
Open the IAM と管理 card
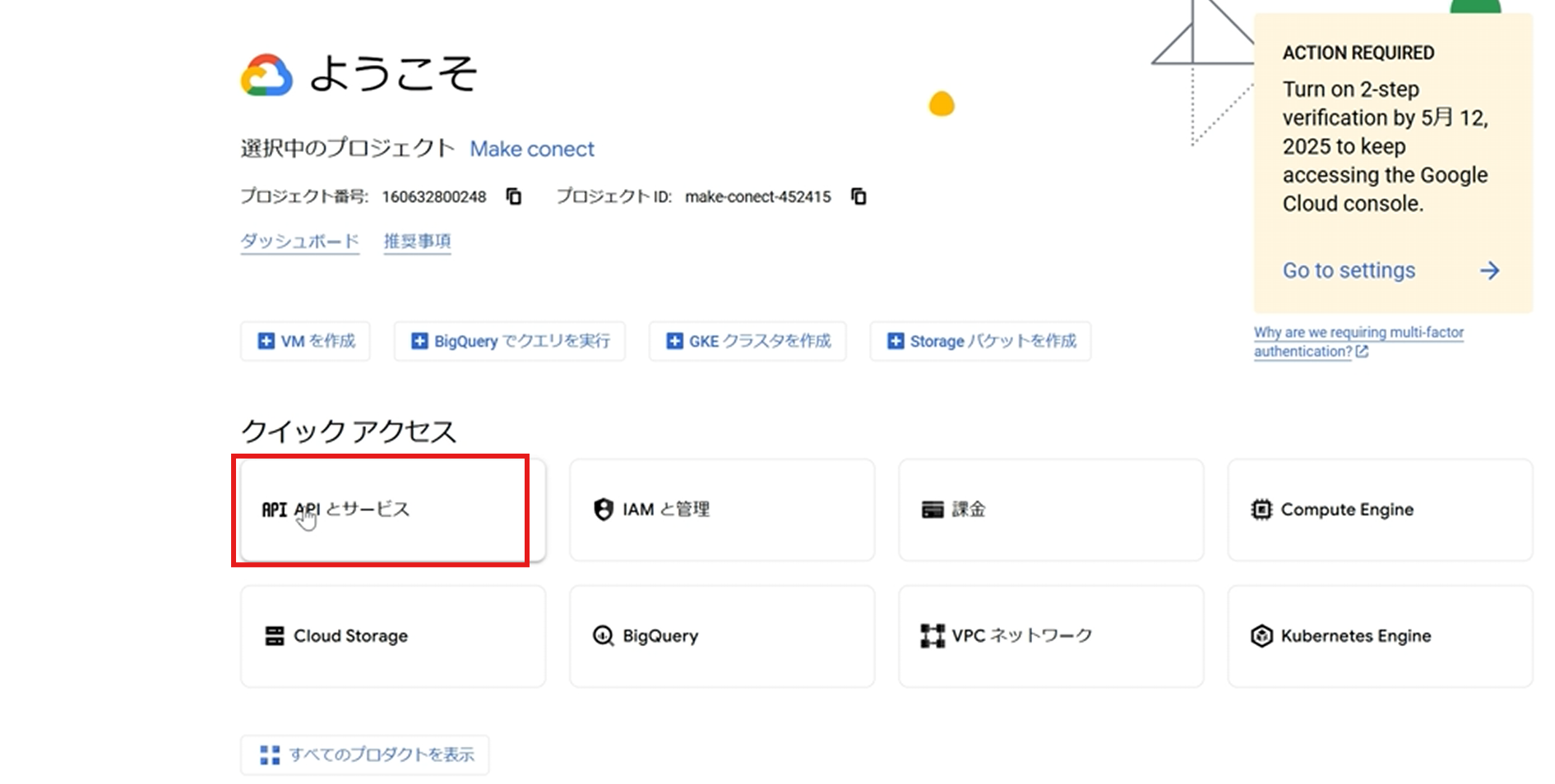(x=721, y=510)
